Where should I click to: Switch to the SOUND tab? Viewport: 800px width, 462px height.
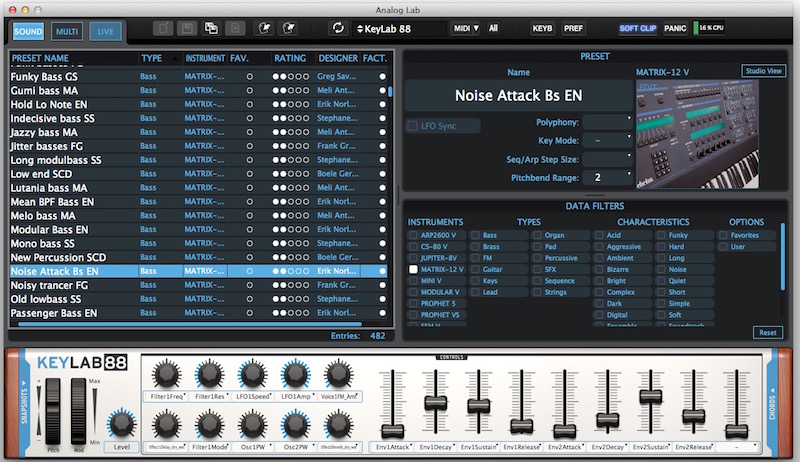tap(28, 32)
